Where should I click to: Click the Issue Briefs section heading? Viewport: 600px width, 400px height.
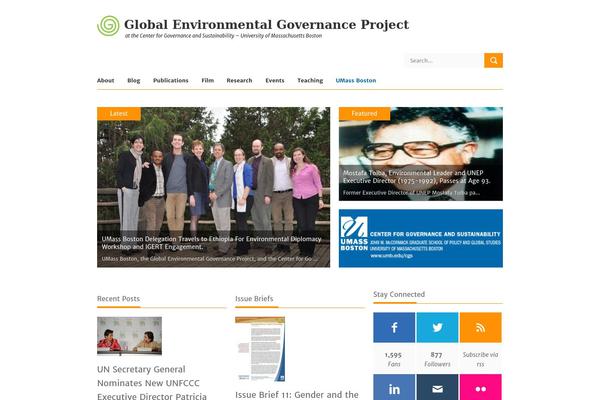(254, 299)
